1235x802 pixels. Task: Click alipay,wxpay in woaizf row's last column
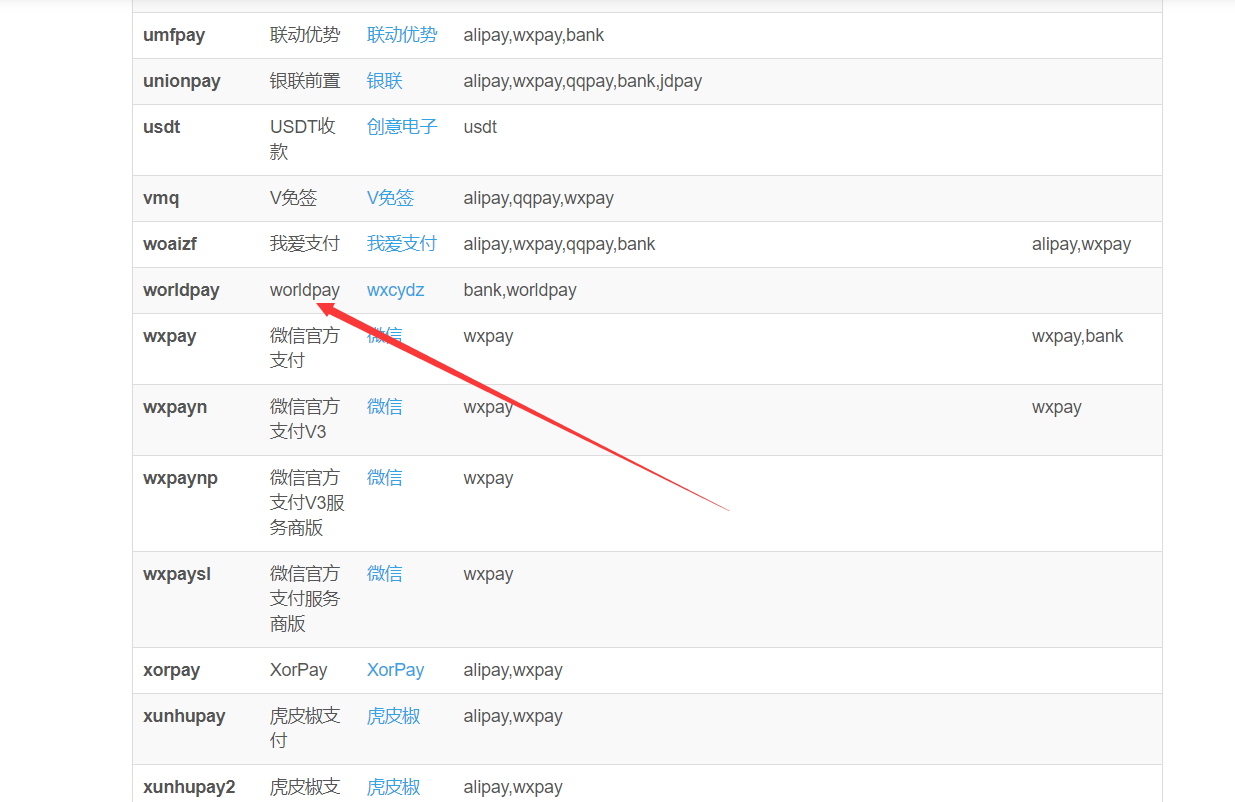[x=1081, y=244]
